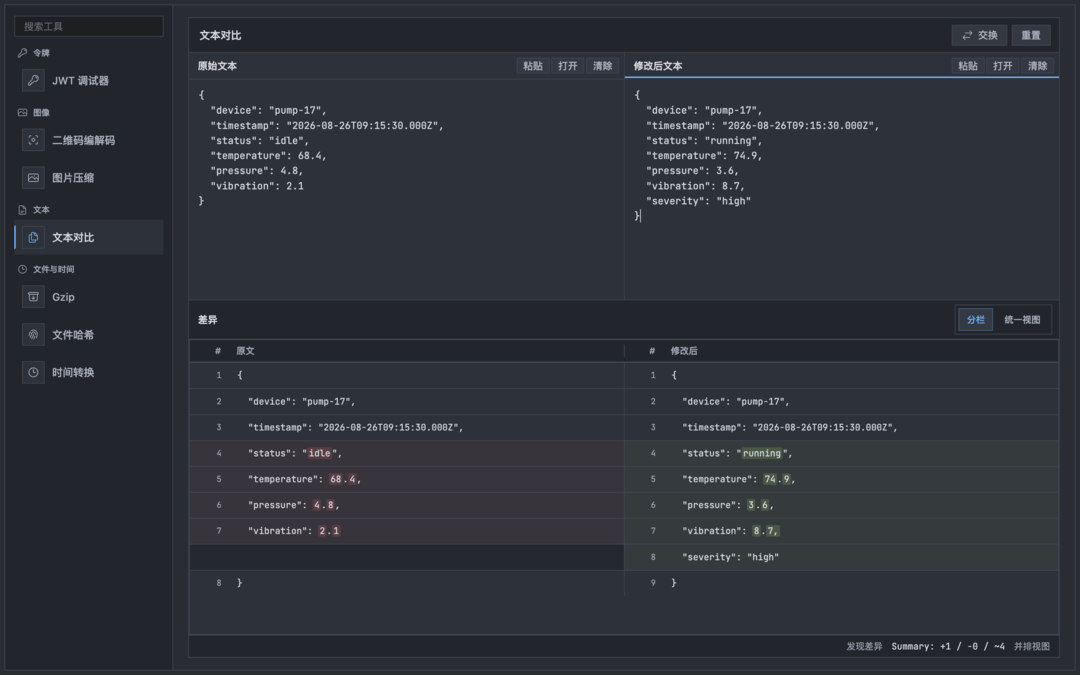This screenshot has width=1080, height=675.
Task: Select the 文本对比 copy icon in sidebar
Action: tap(33, 238)
